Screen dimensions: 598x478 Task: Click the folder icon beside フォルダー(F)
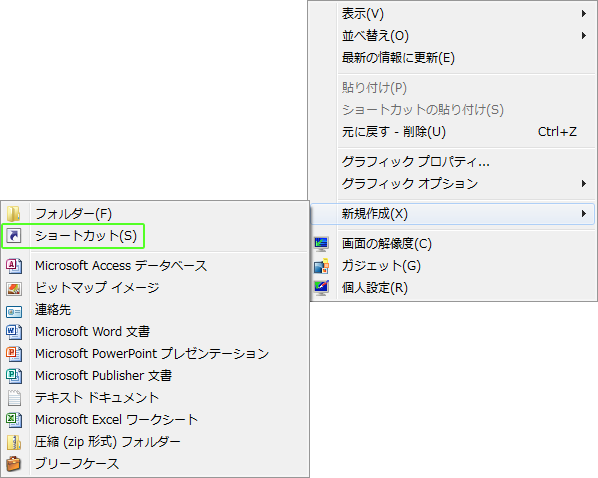pyautogui.click(x=14, y=214)
